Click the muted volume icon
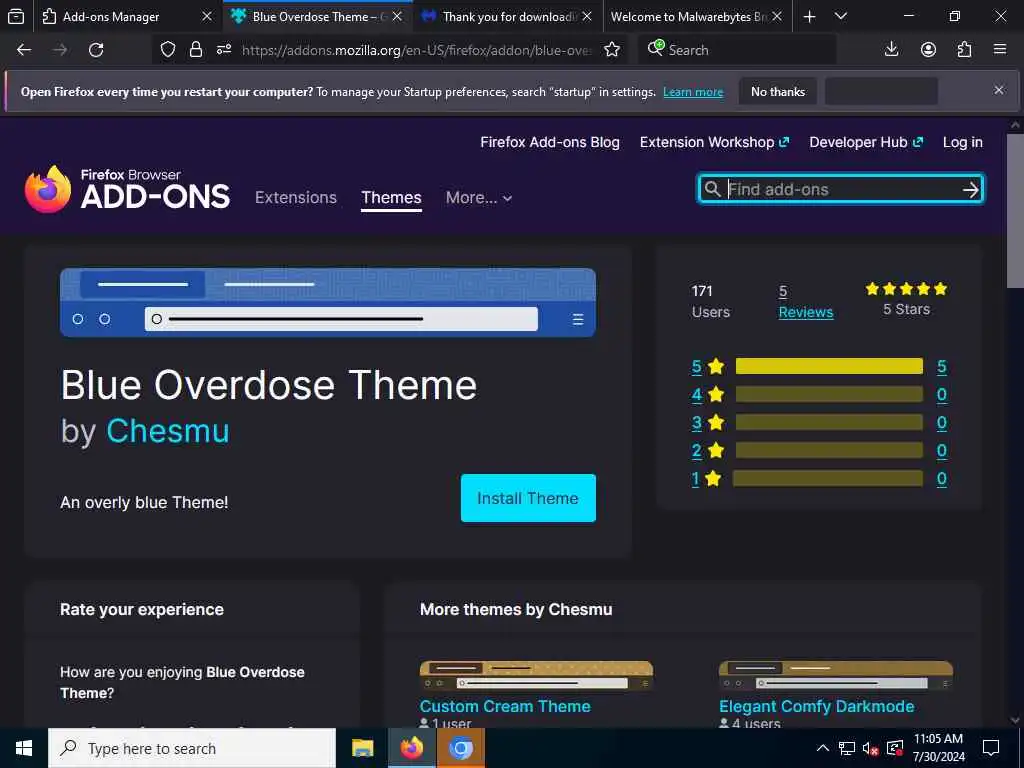Screen dimensions: 1024x768 click(870, 748)
